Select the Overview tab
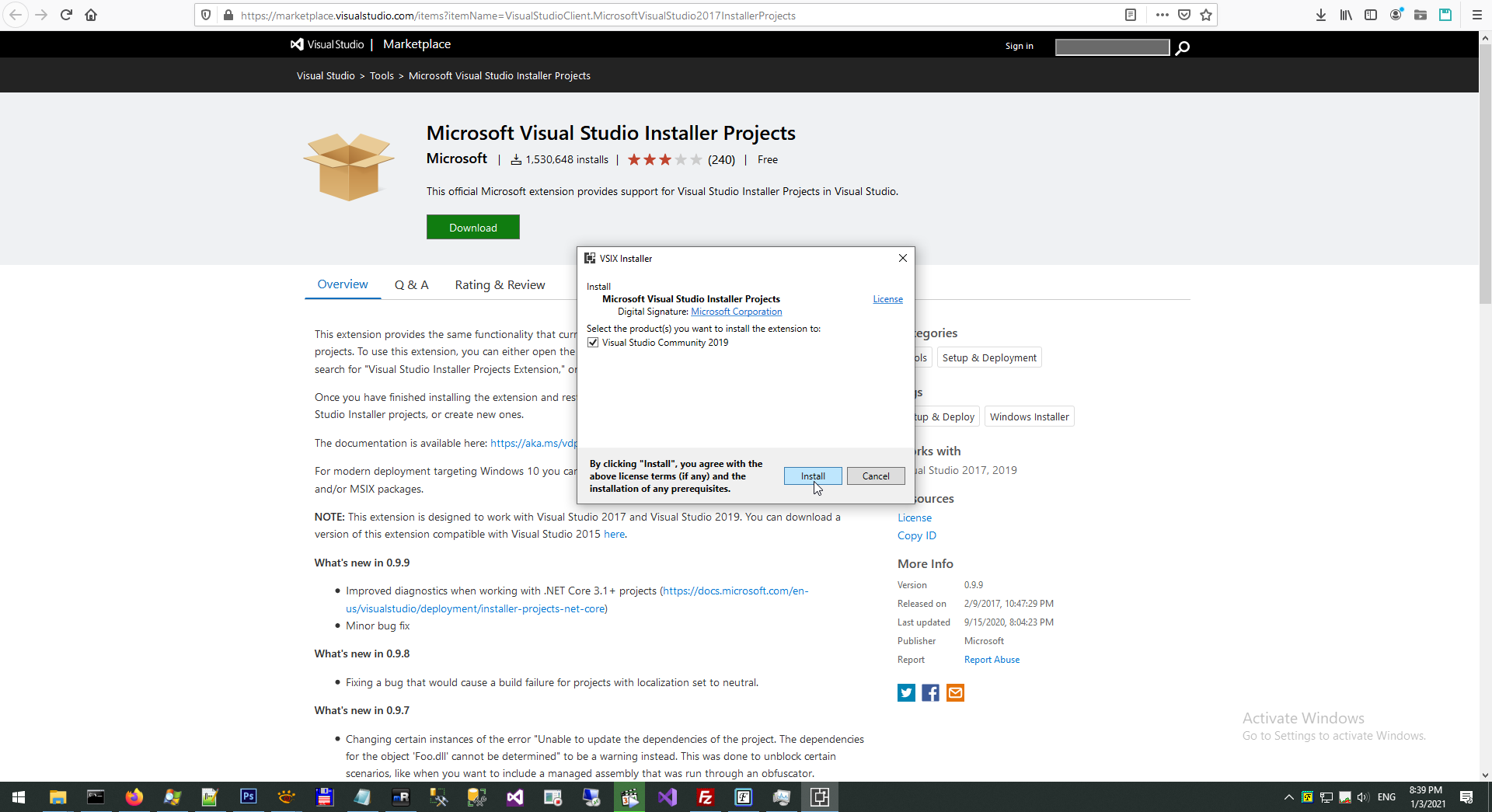The image size is (1492, 812). coord(343,284)
